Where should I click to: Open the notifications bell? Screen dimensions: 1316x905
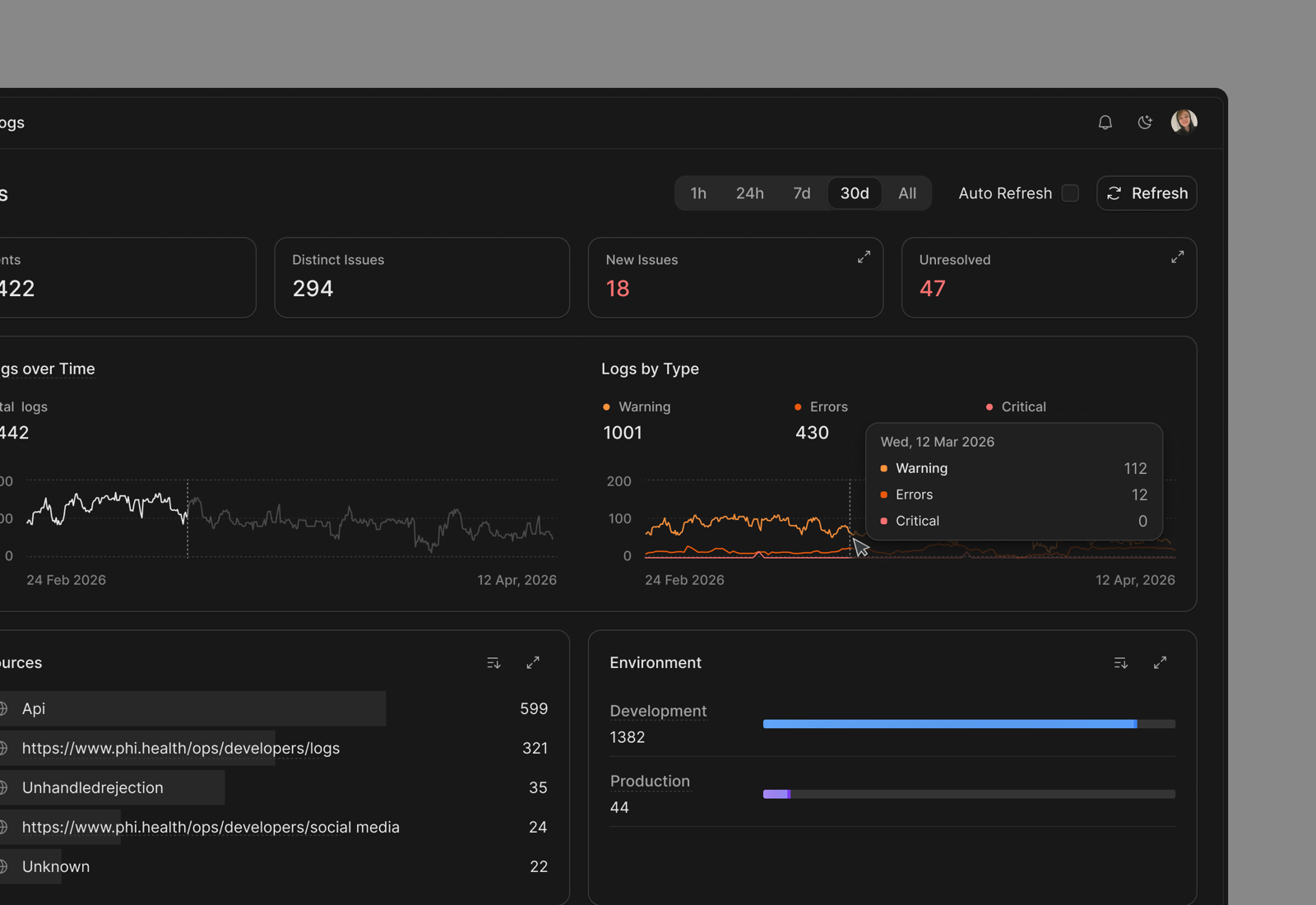click(1105, 123)
